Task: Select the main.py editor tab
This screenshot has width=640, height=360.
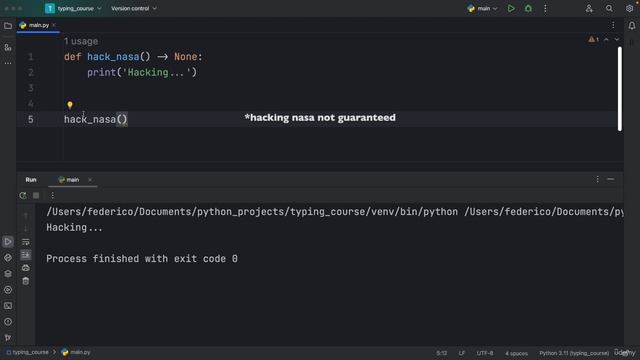Action: tap(38, 25)
